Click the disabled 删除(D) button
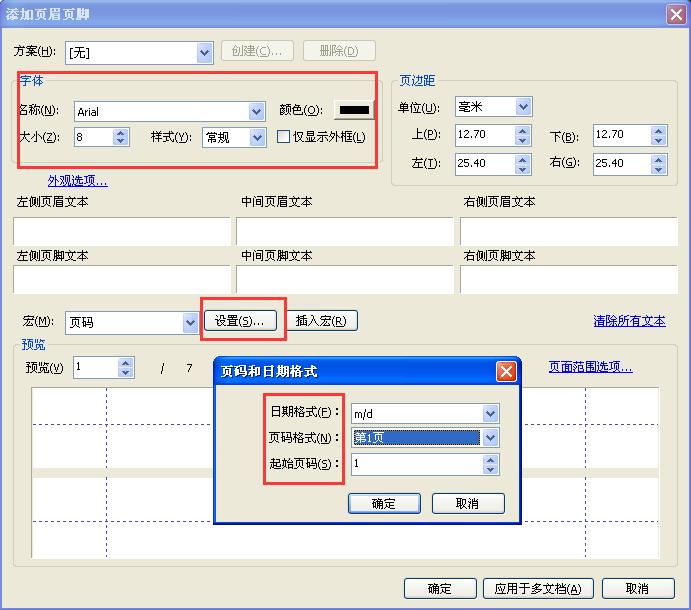The width and height of the screenshot is (691, 610). click(339, 51)
